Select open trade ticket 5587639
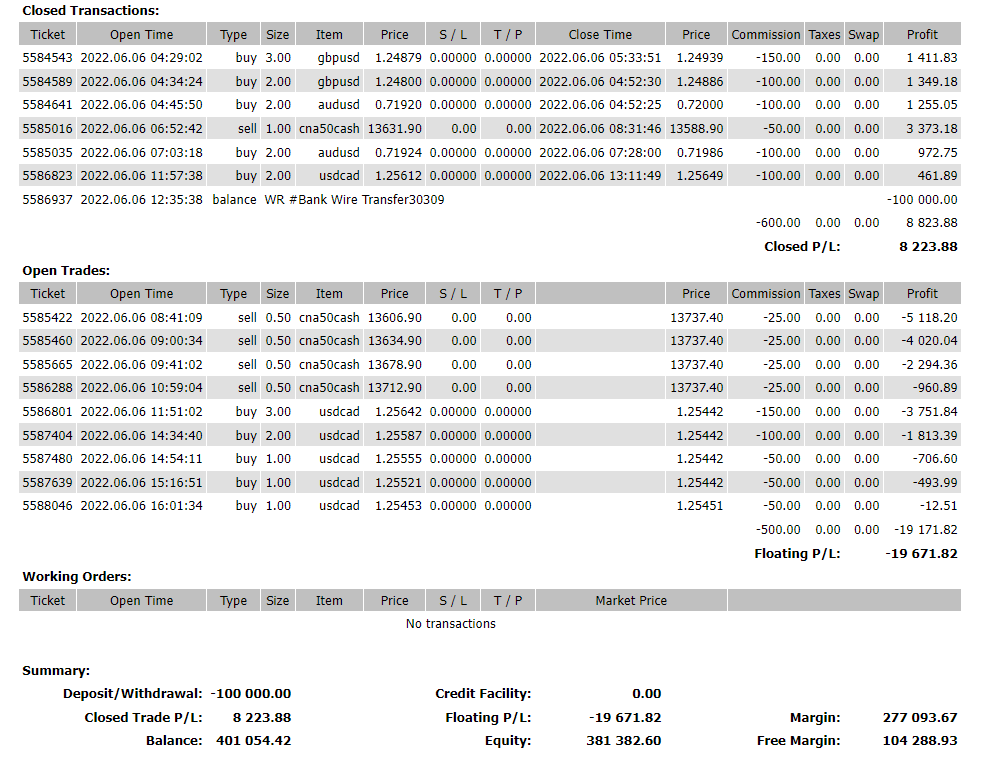 click(47, 483)
